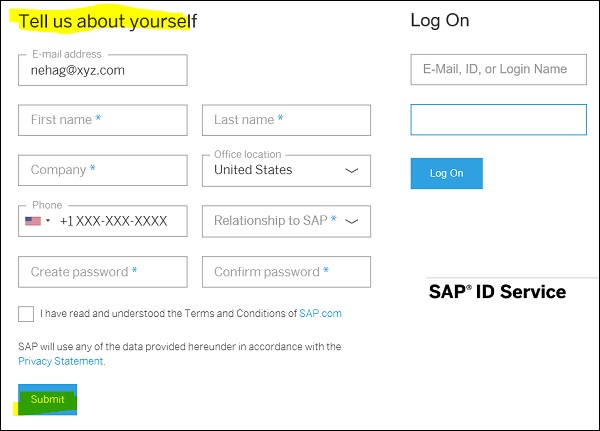
Task: Focus the Create password field
Action: click(x=102, y=272)
